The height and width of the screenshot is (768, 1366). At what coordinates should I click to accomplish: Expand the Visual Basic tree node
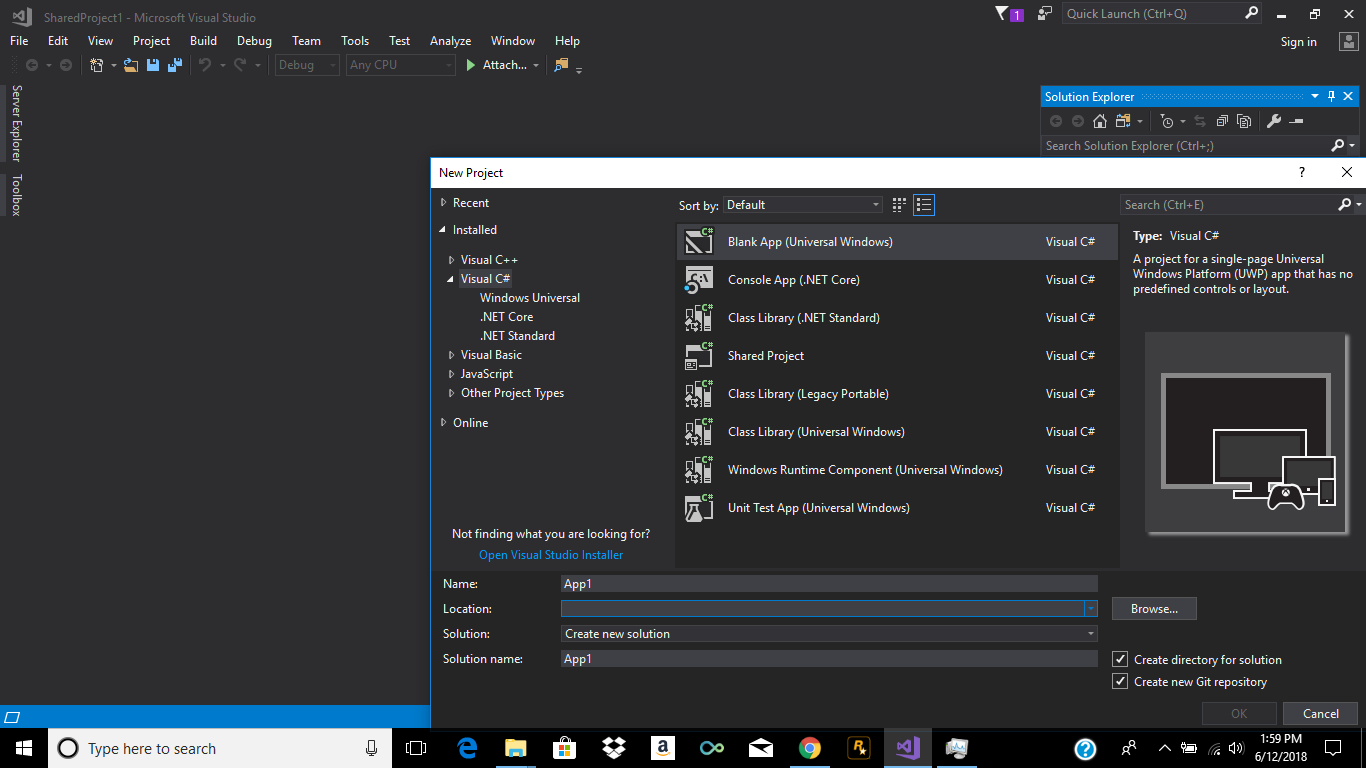tap(452, 355)
